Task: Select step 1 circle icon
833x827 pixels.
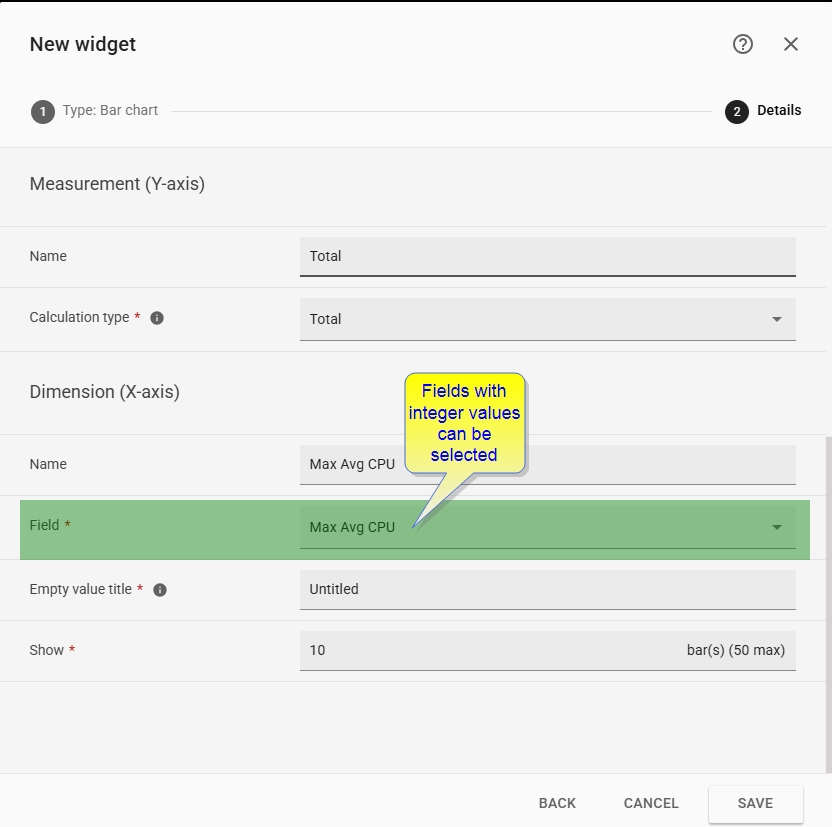Action: pos(43,112)
